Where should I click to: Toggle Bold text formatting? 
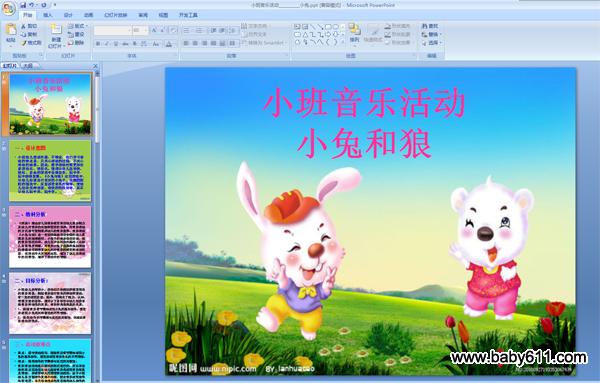(x=98, y=44)
